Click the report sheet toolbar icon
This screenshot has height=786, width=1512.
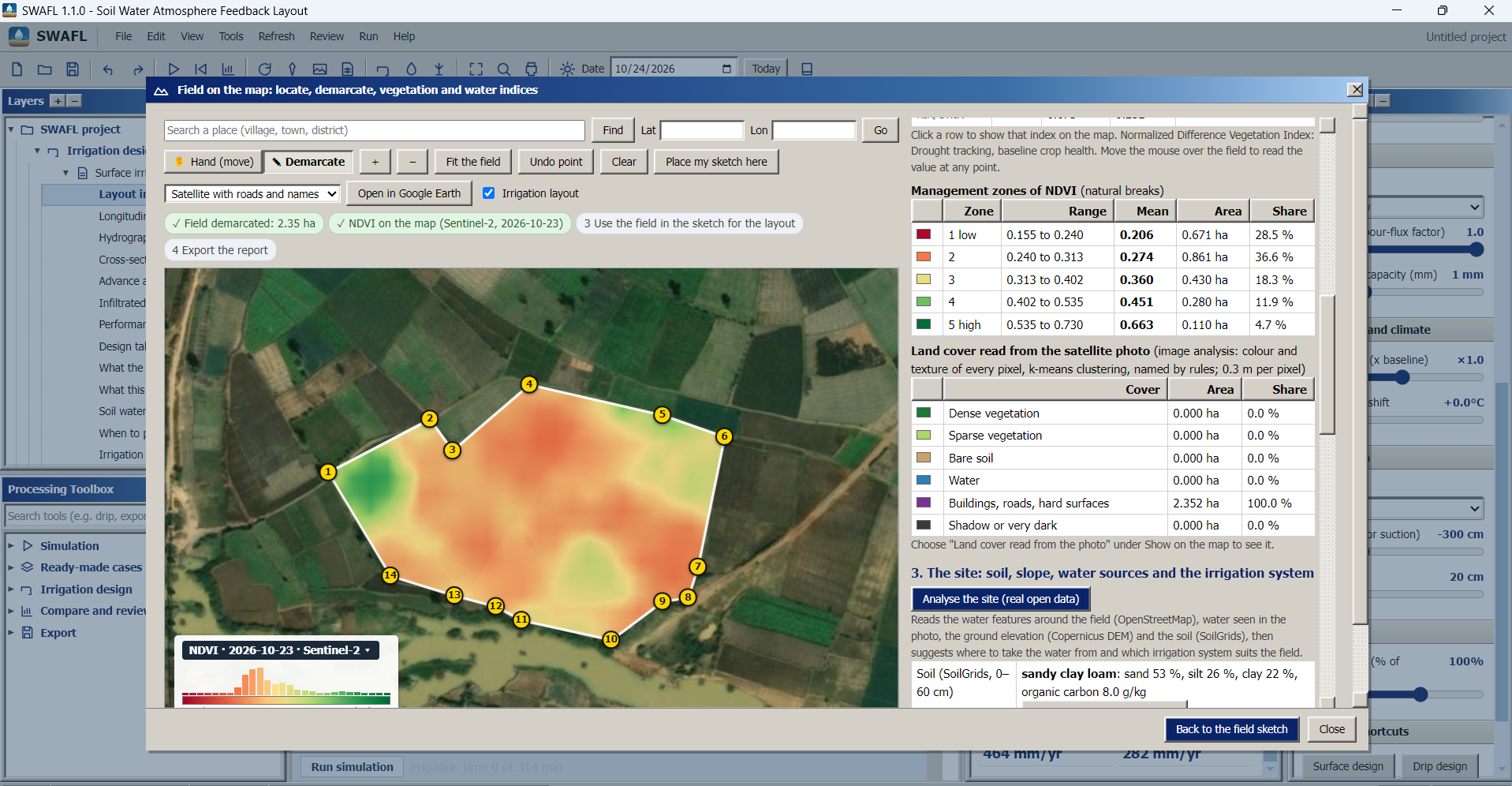click(347, 69)
